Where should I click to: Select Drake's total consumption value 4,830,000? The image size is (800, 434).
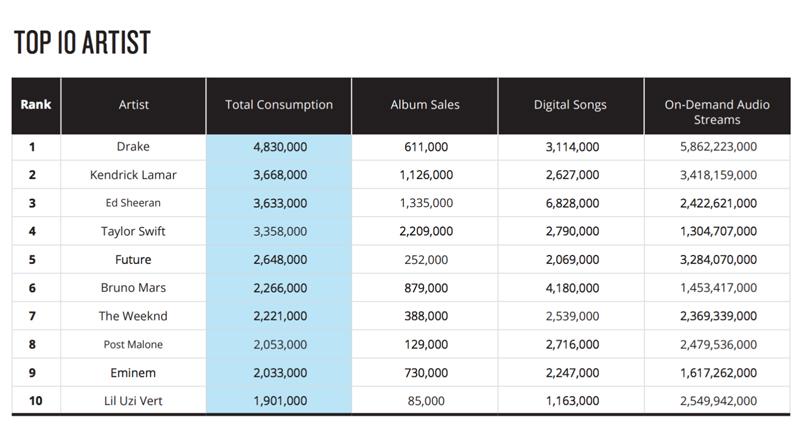279,147
